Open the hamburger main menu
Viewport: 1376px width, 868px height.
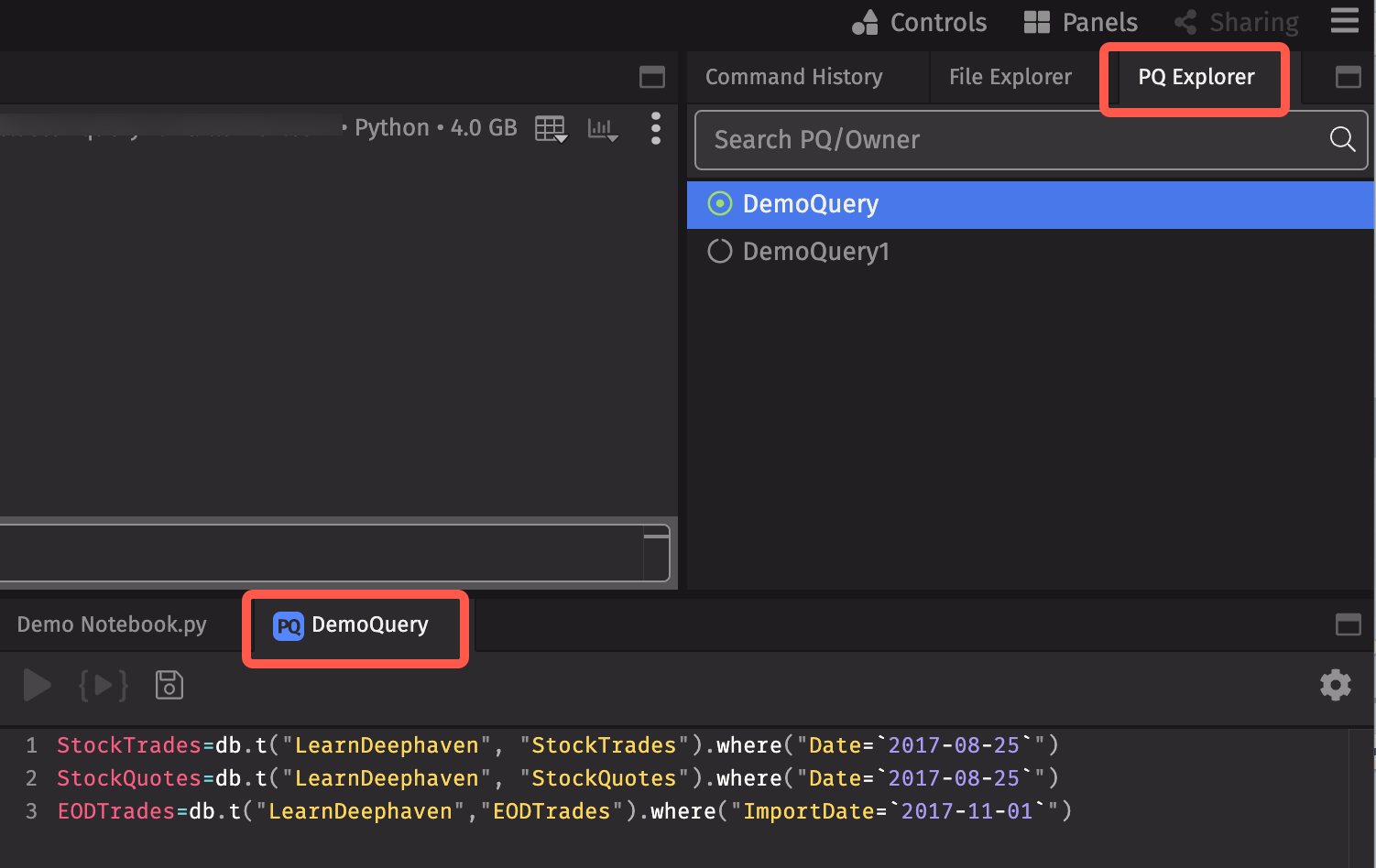coord(1344,21)
